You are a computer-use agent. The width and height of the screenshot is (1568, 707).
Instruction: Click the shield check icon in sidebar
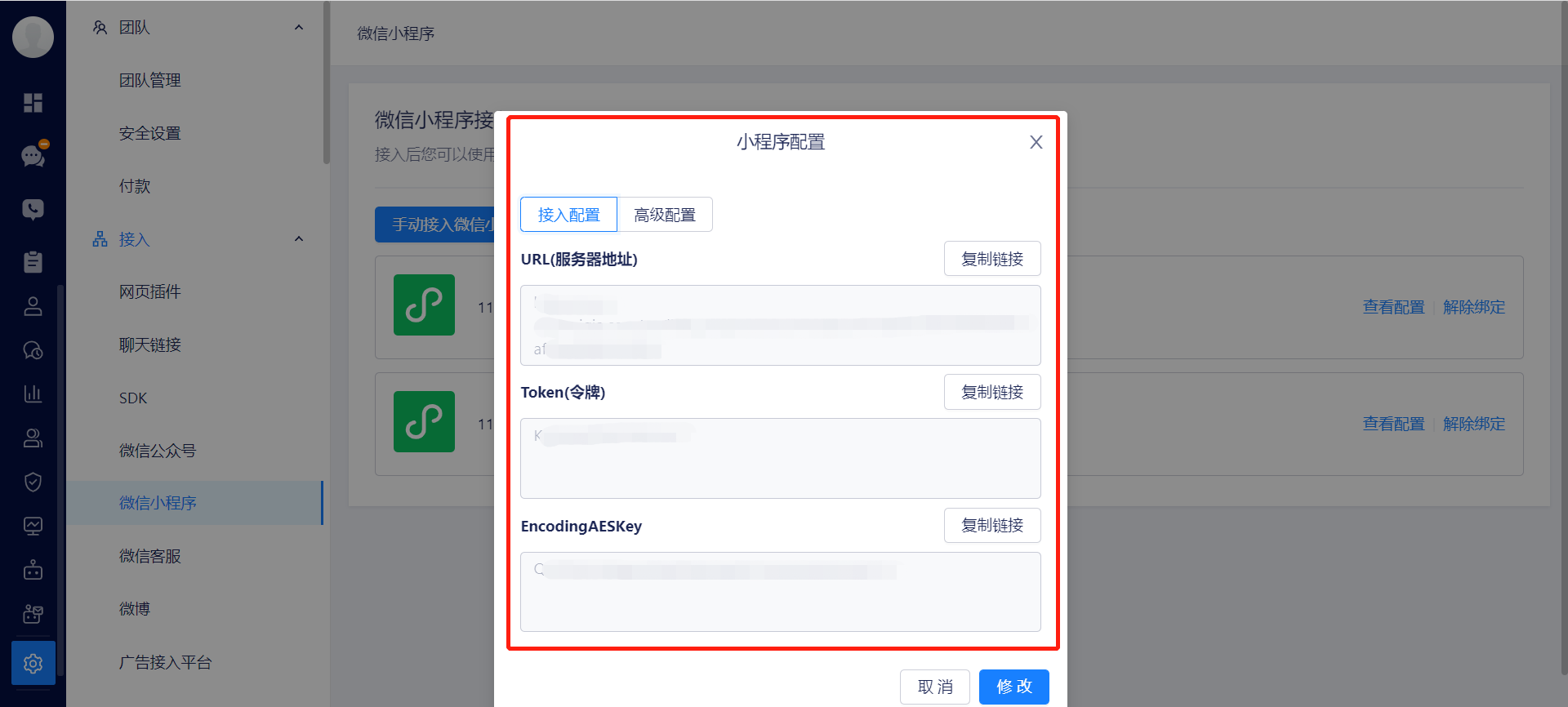coord(33,482)
